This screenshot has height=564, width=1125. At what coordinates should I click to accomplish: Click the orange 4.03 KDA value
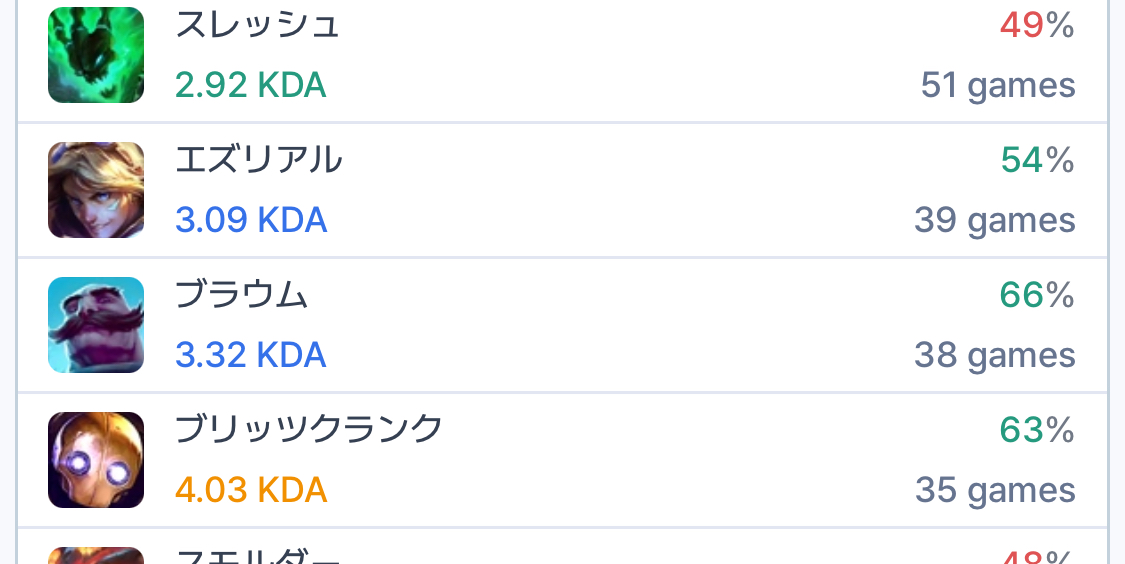point(251,490)
